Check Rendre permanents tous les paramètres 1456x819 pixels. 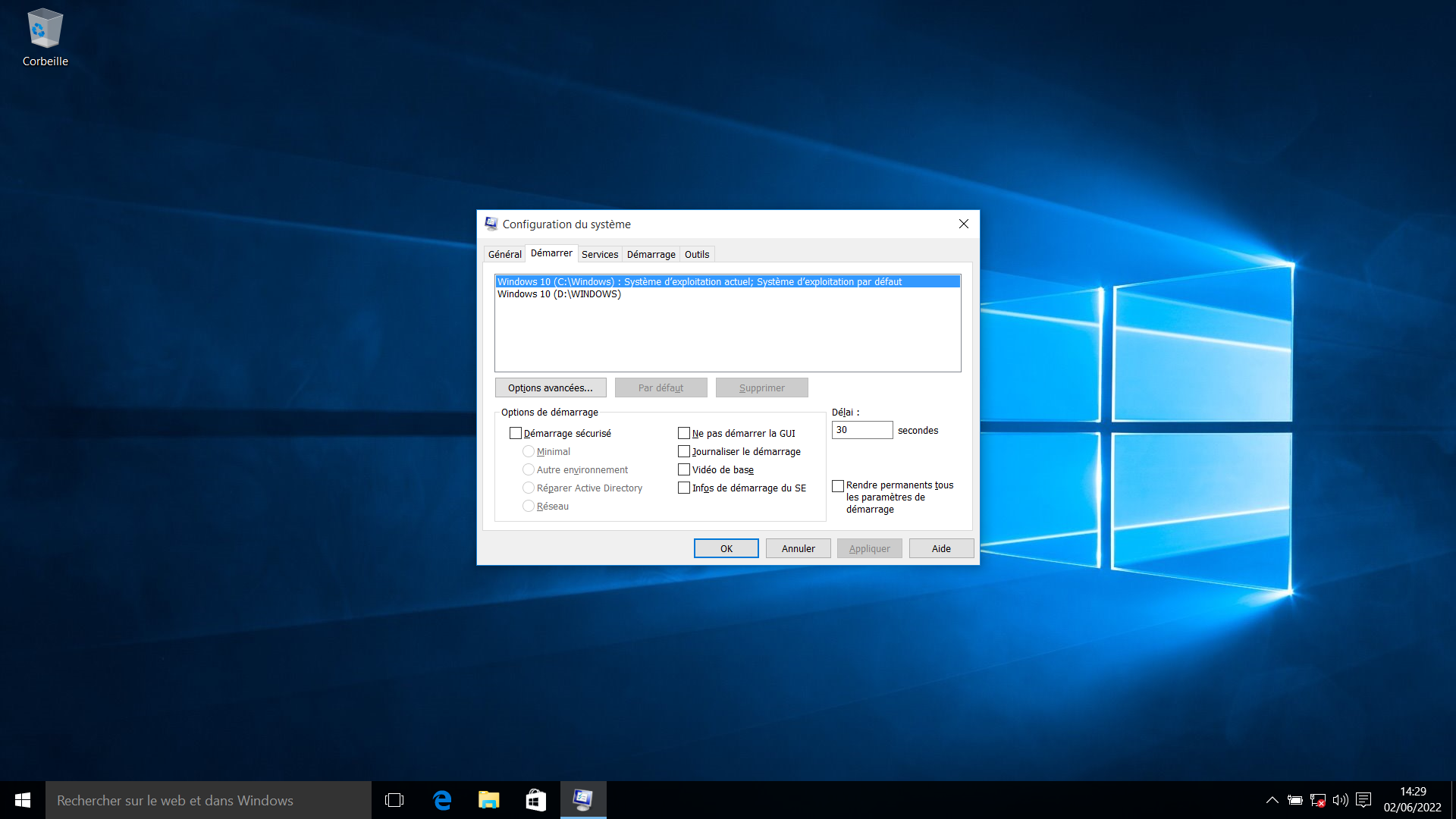pyautogui.click(x=838, y=485)
